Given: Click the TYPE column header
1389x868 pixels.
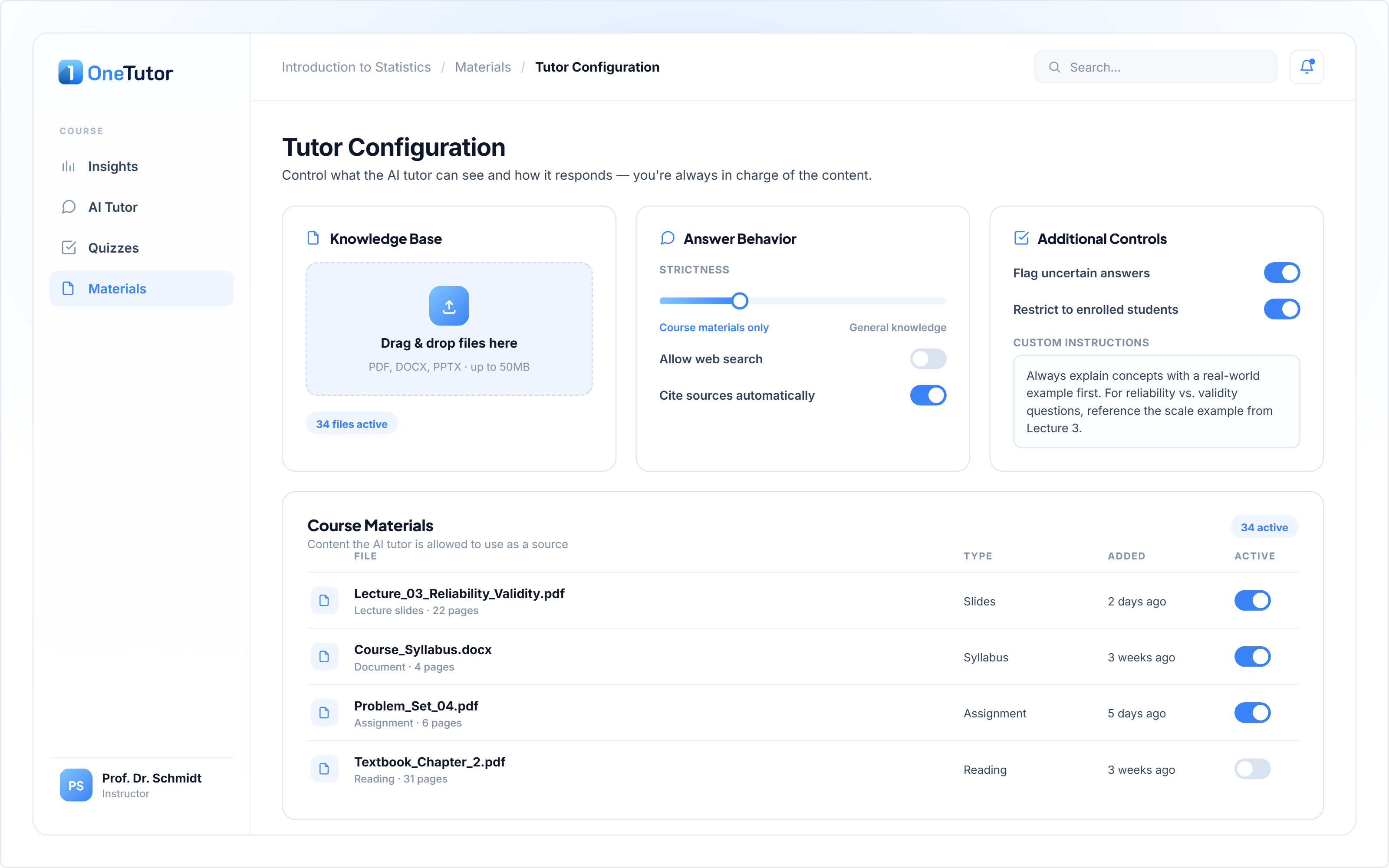Looking at the screenshot, I should coord(978,556).
